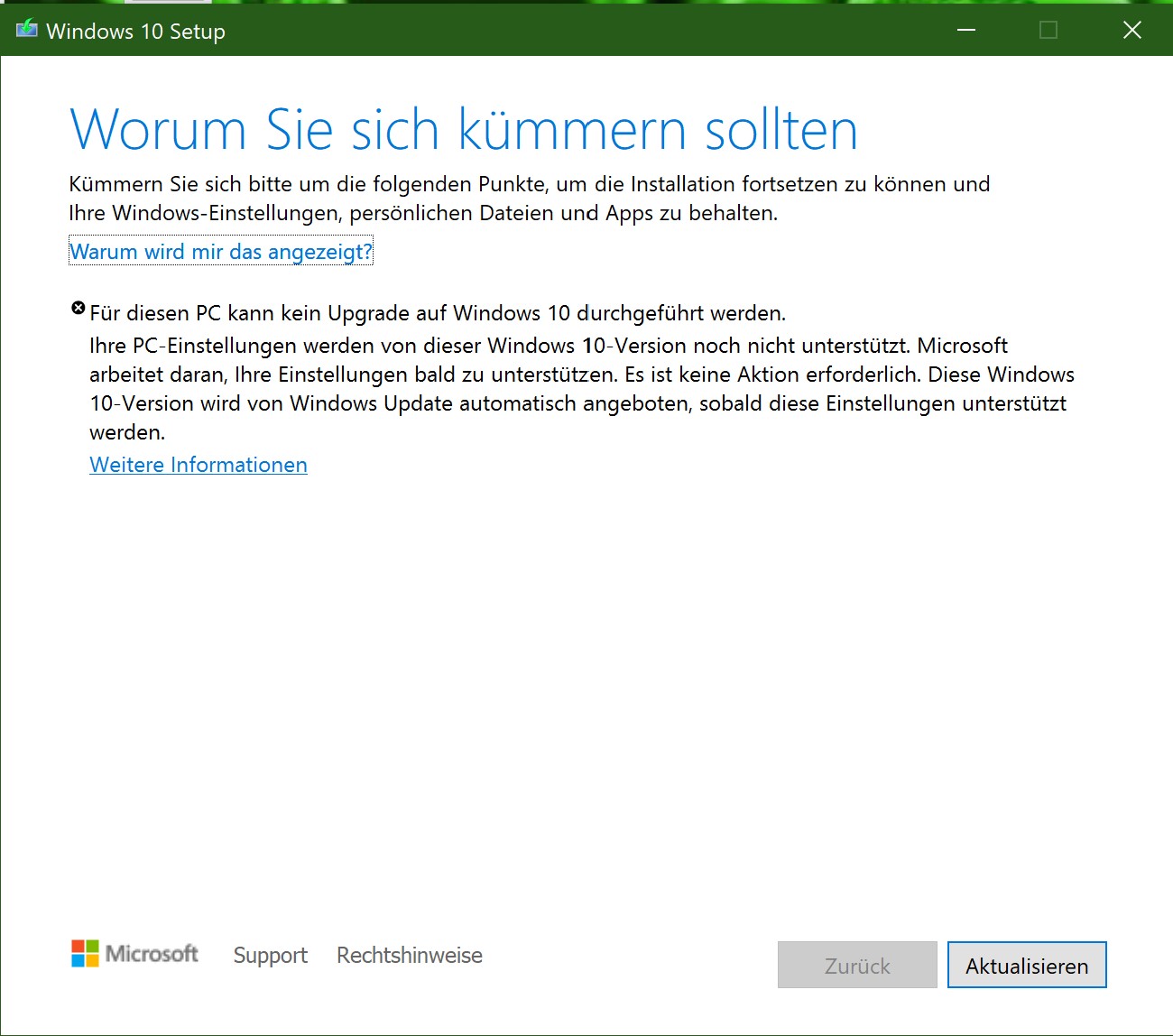Click the Aktualisieren button
The height and width of the screenshot is (1036, 1173).
tap(1027, 966)
